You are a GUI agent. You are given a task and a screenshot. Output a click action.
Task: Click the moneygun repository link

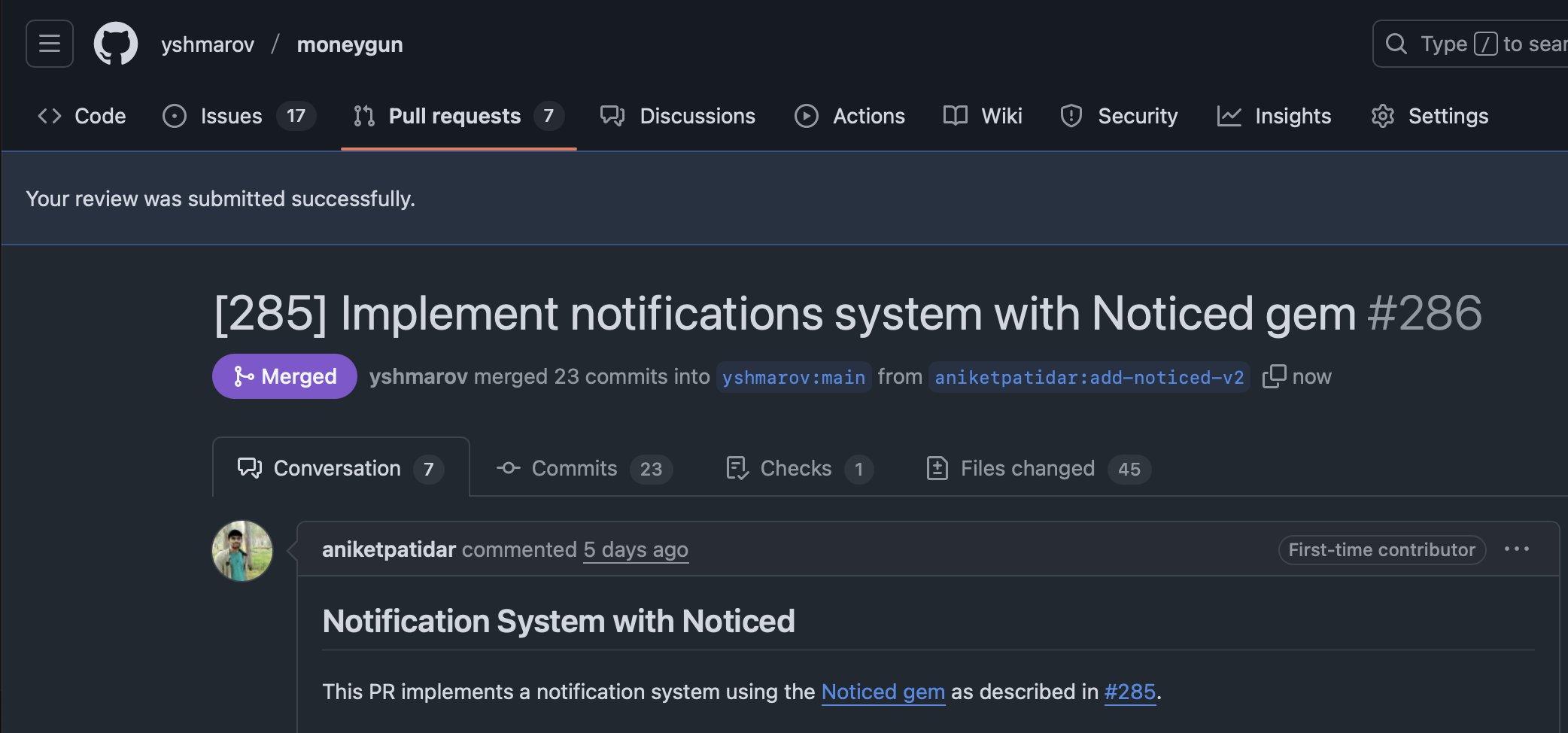point(350,44)
